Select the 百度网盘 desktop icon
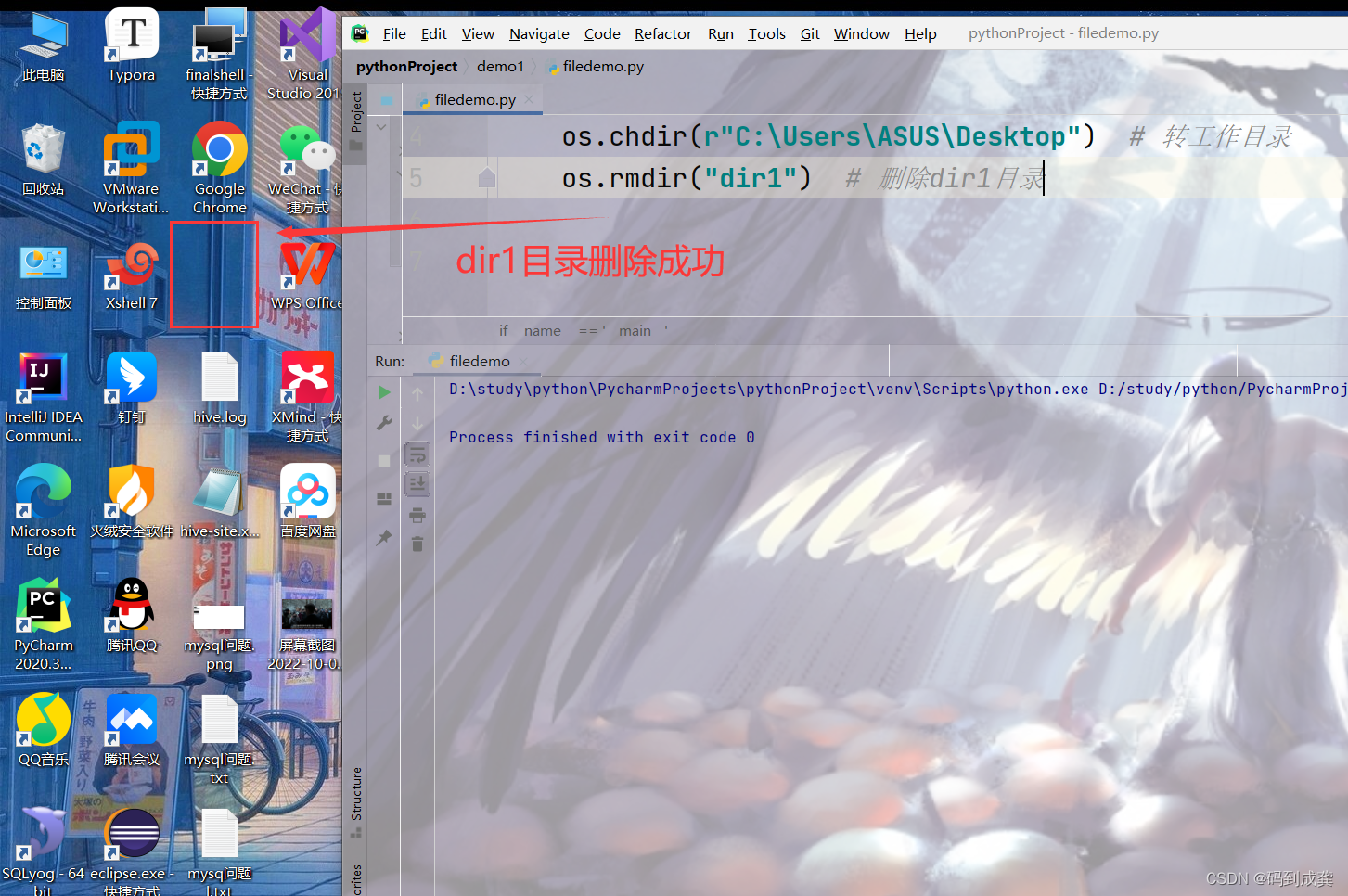1348x896 pixels. coord(308,502)
